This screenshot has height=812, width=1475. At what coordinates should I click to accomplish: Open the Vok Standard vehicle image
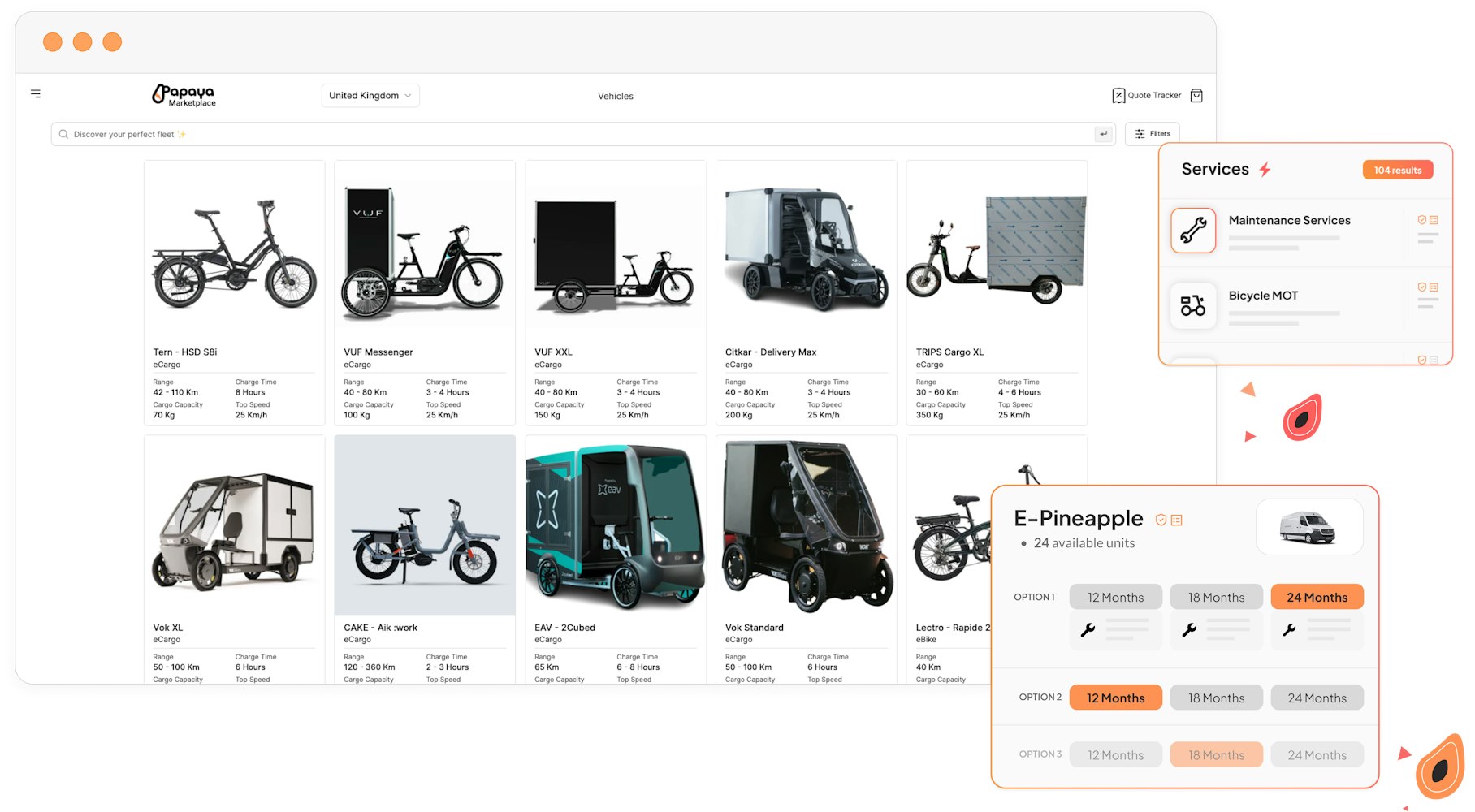[x=807, y=526]
